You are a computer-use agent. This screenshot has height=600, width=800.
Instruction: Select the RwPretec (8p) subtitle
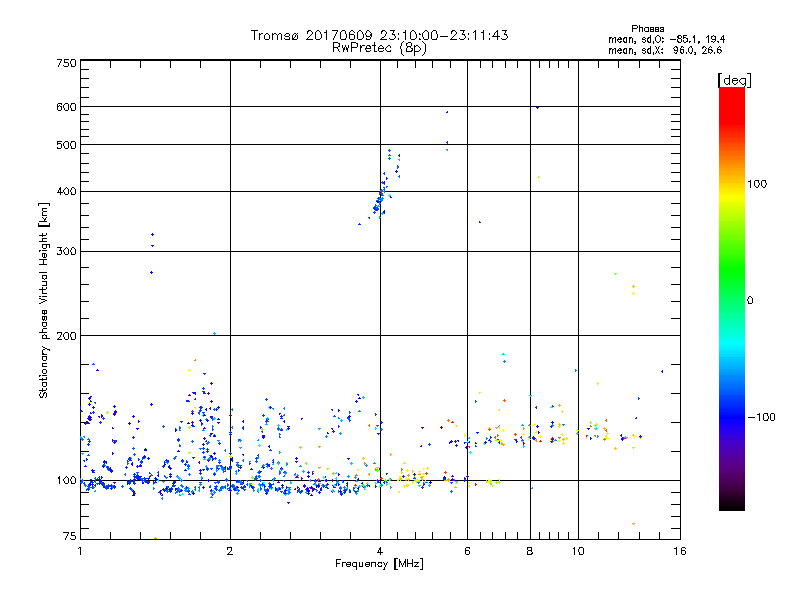tap(379, 47)
